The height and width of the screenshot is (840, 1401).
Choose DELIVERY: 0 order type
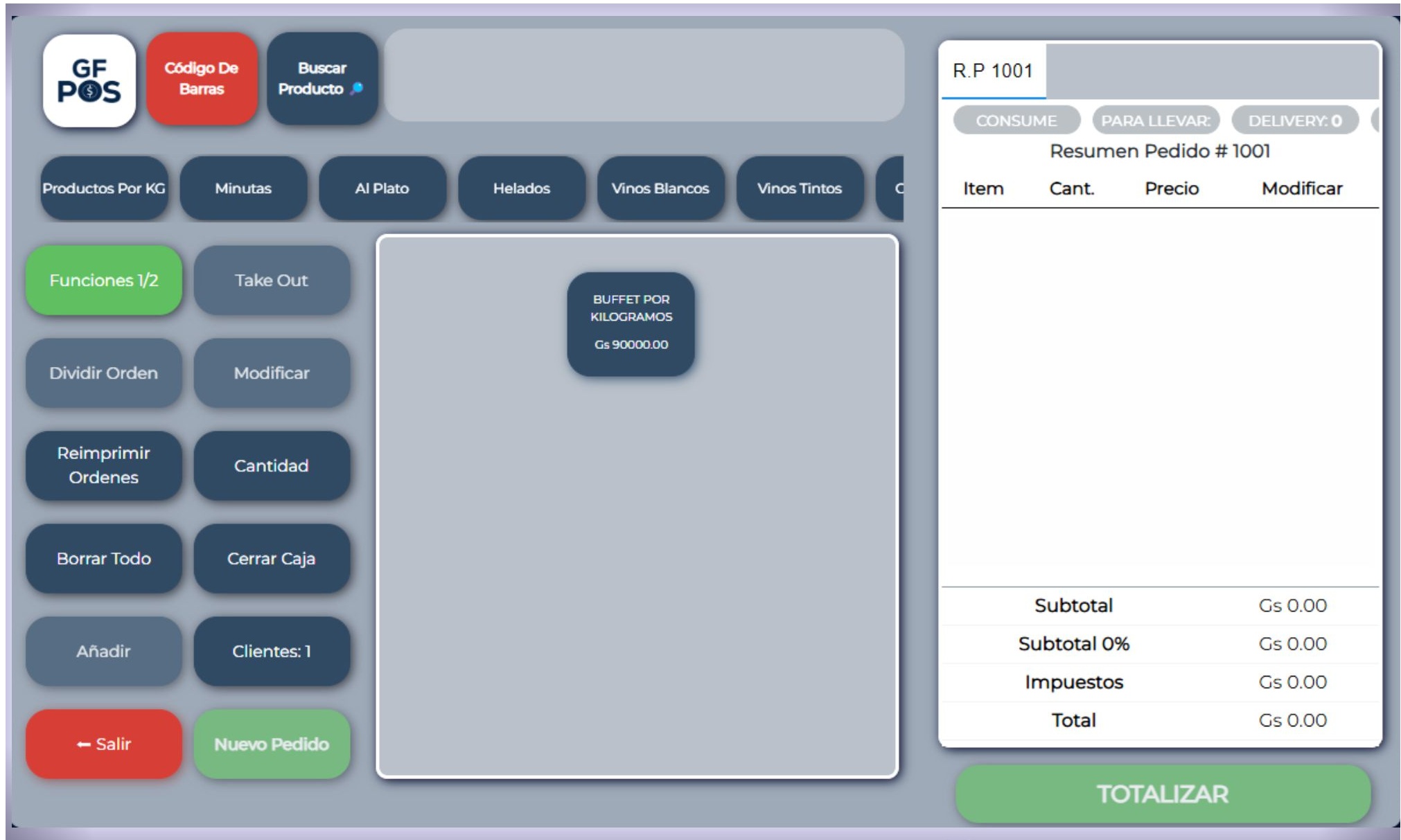pos(1294,120)
